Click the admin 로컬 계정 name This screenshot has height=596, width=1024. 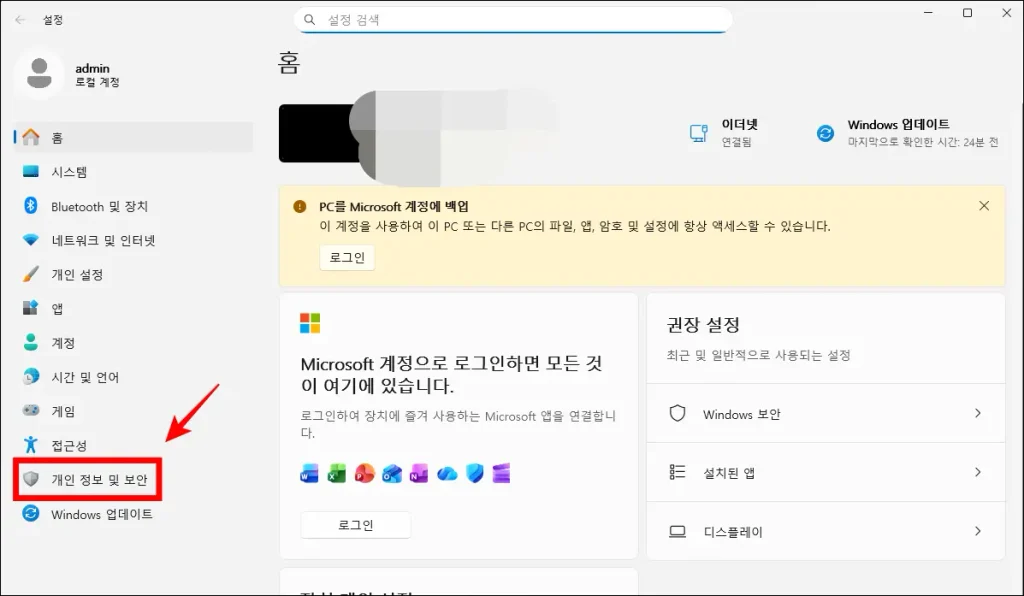click(x=97, y=74)
